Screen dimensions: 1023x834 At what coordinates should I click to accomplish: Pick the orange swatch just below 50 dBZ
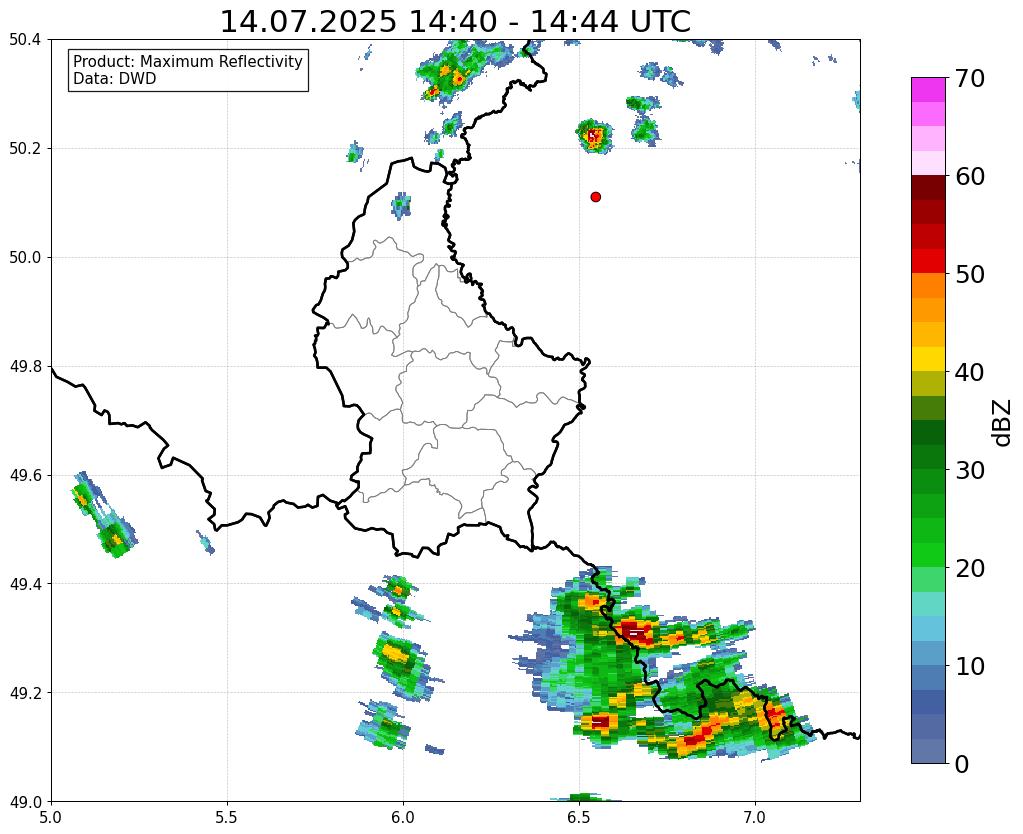click(x=928, y=286)
